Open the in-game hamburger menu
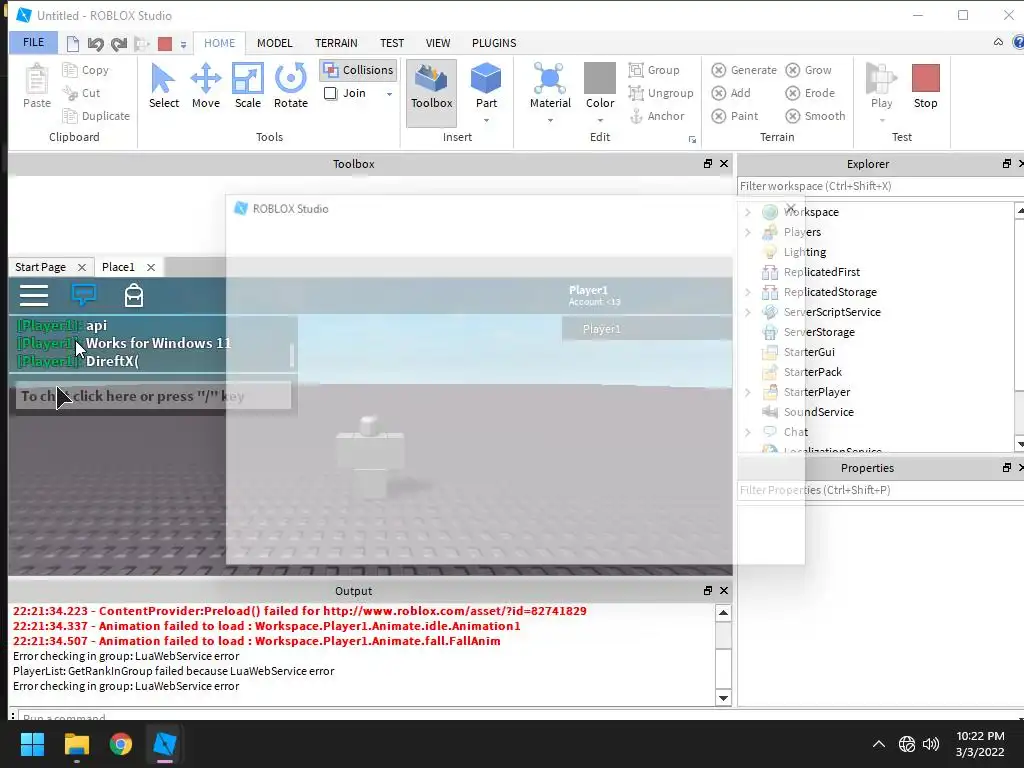This screenshot has height=768, width=1024. pyautogui.click(x=33, y=296)
